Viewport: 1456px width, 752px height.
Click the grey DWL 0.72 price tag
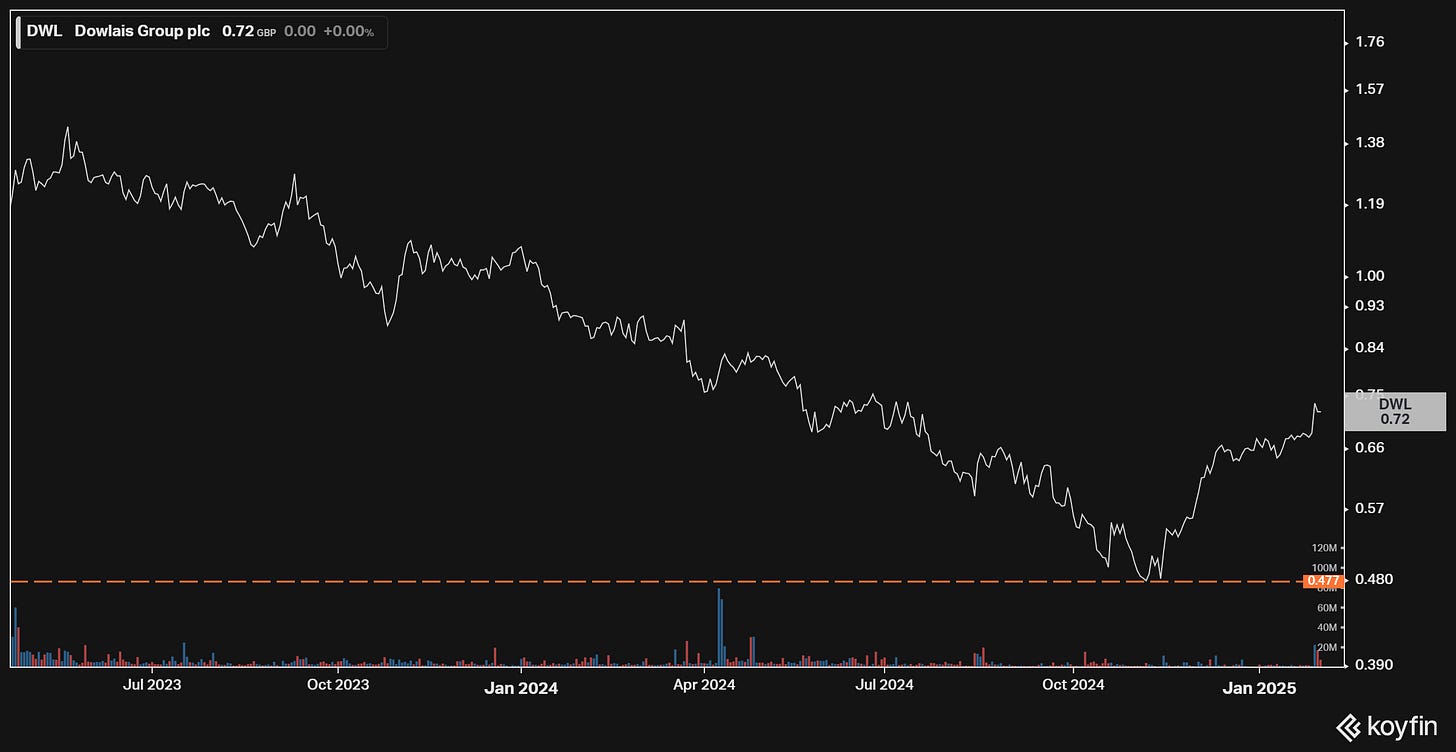pyautogui.click(x=1395, y=412)
